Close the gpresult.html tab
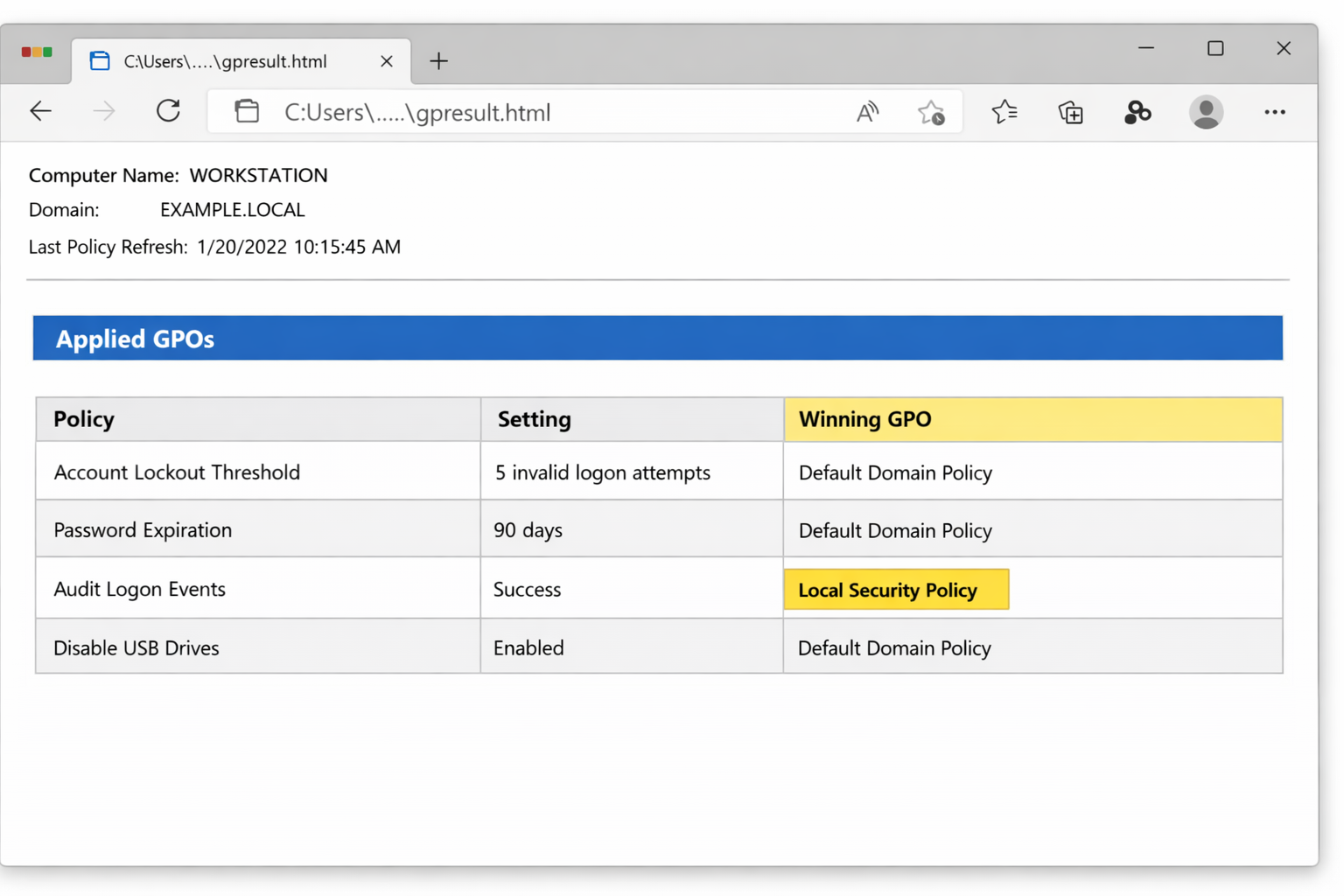 tap(386, 61)
